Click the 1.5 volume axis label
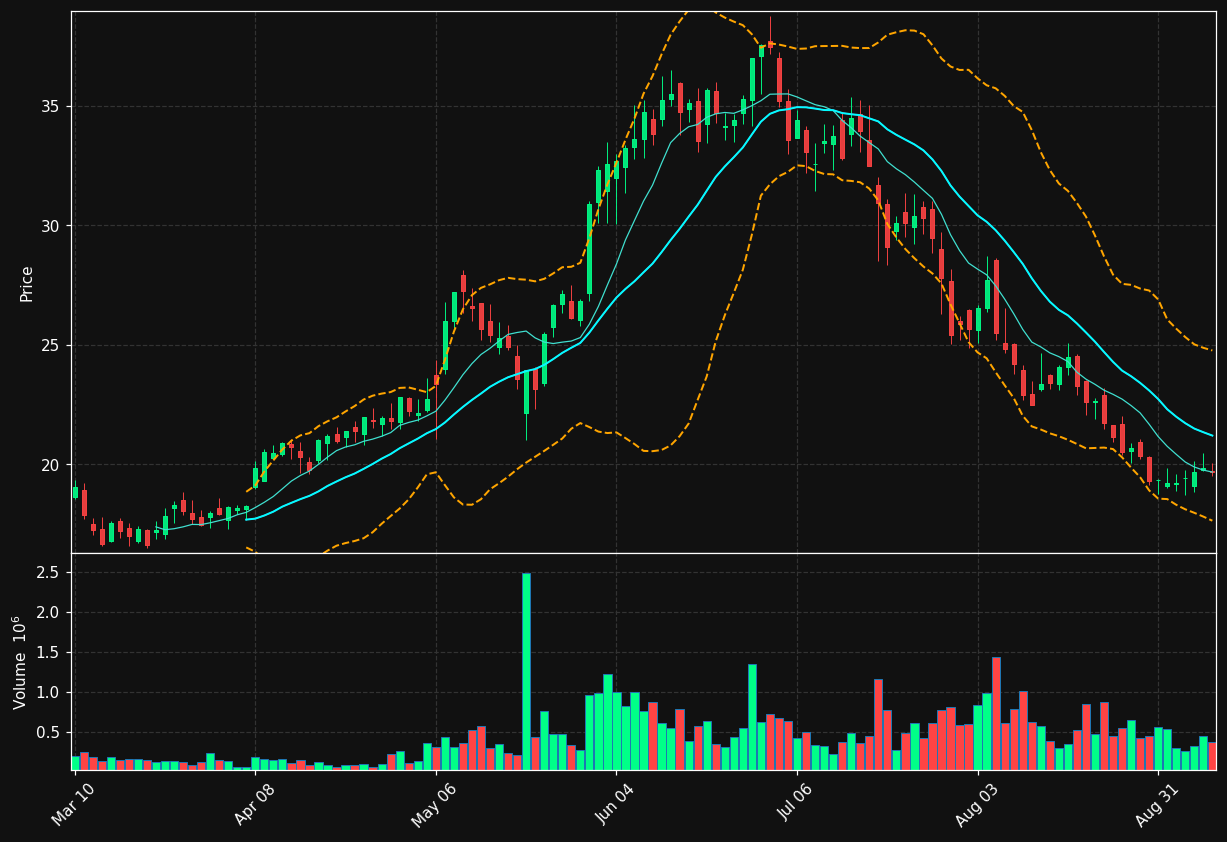This screenshot has height=842, width=1227. (x=49, y=653)
